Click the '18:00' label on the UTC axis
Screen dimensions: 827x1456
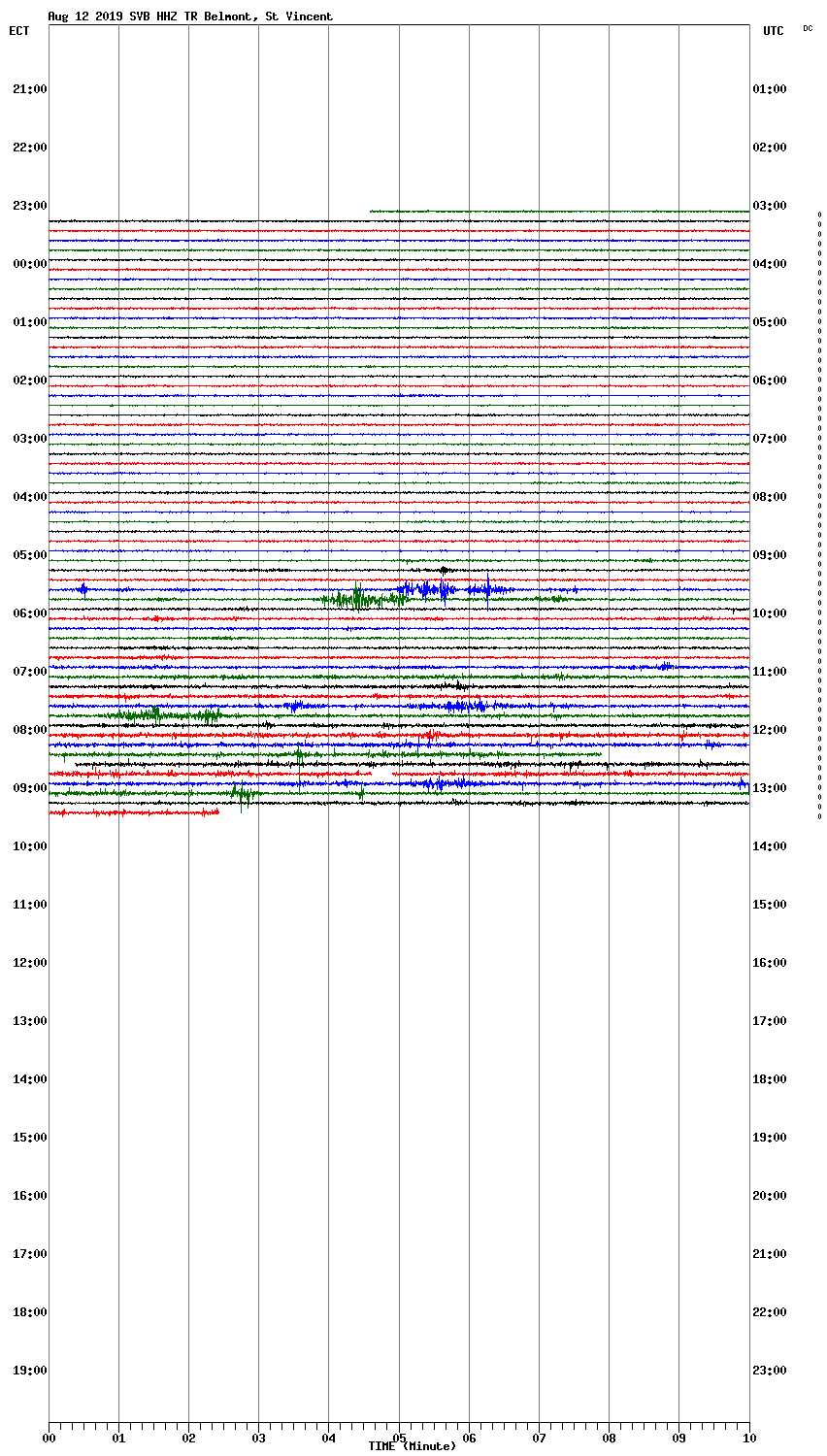tap(770, 1079)
